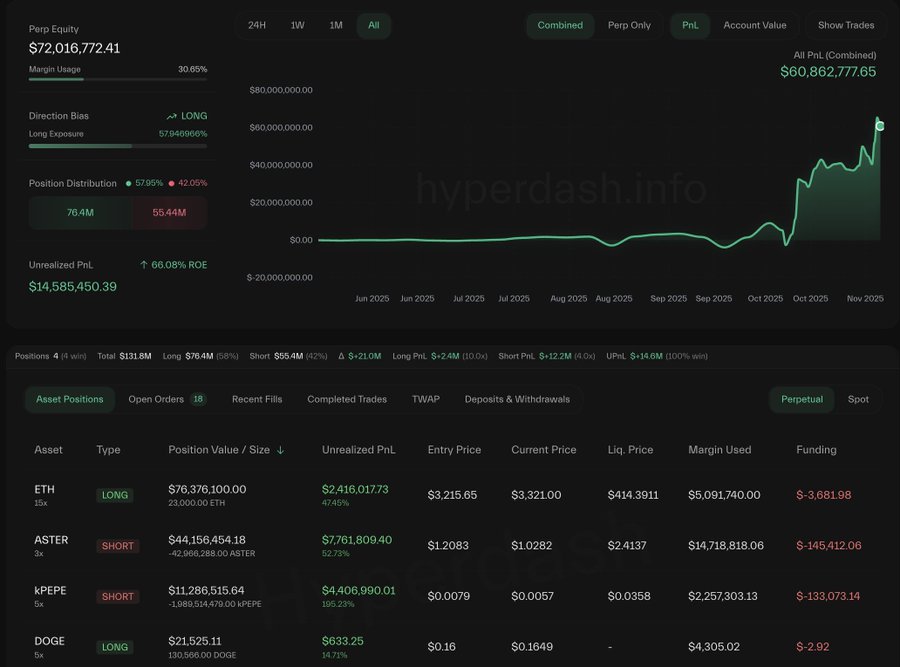Select the All time range

(x=373, y=25)
